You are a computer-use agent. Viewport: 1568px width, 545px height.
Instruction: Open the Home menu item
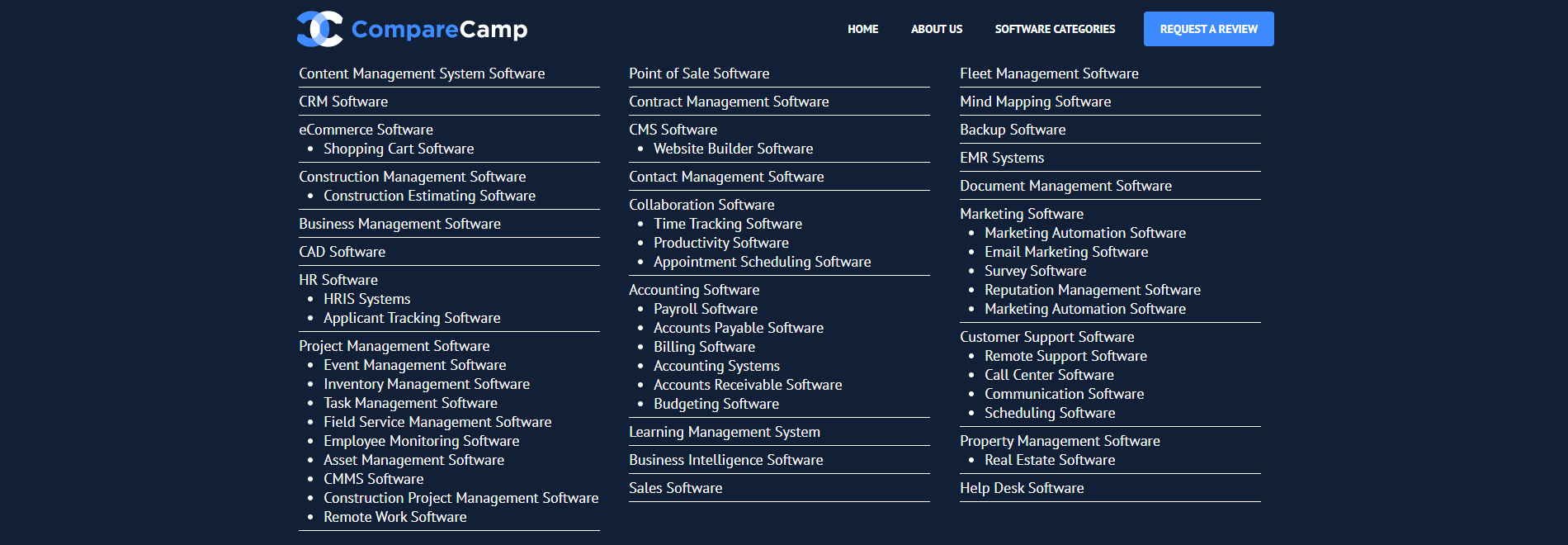pos(862,29)
